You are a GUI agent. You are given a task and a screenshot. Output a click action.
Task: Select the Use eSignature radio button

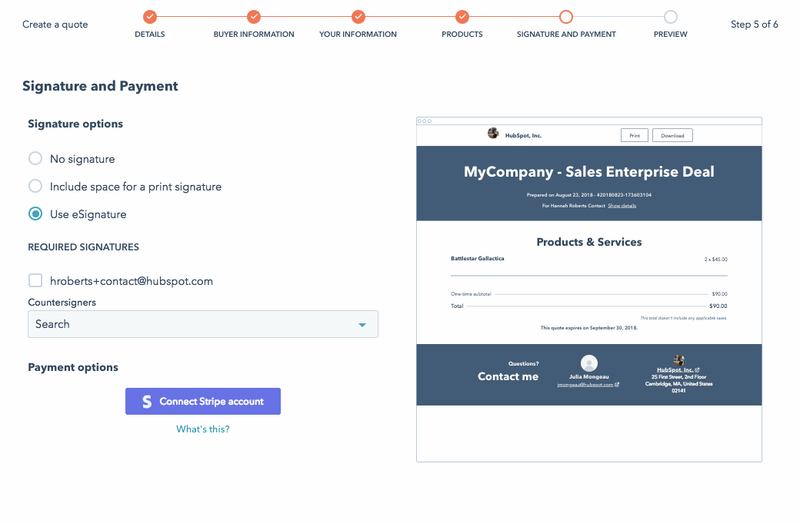tap(36, 214)
